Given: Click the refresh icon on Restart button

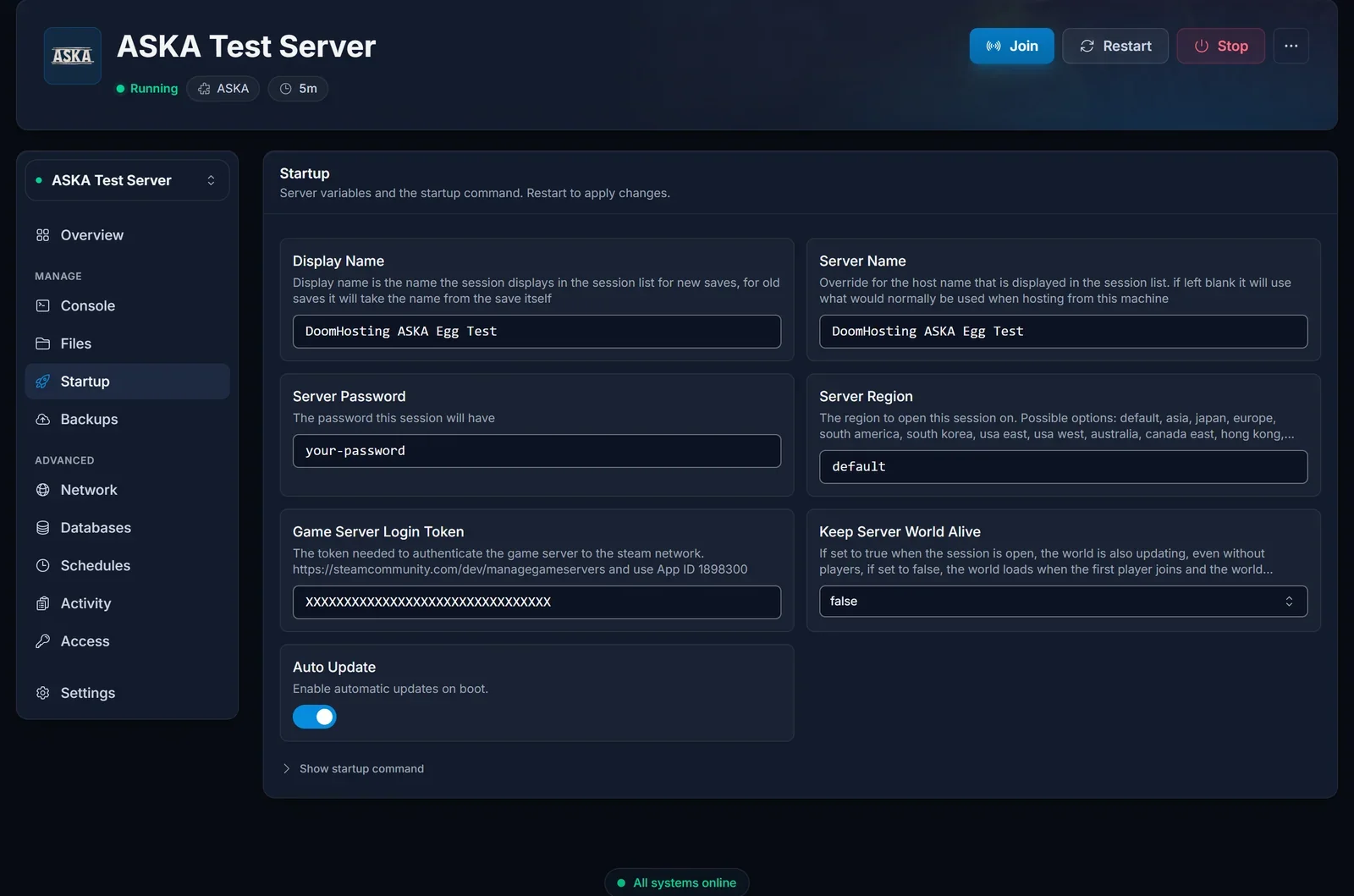Looking at the screenshot, I should [x=1087, y=46].
